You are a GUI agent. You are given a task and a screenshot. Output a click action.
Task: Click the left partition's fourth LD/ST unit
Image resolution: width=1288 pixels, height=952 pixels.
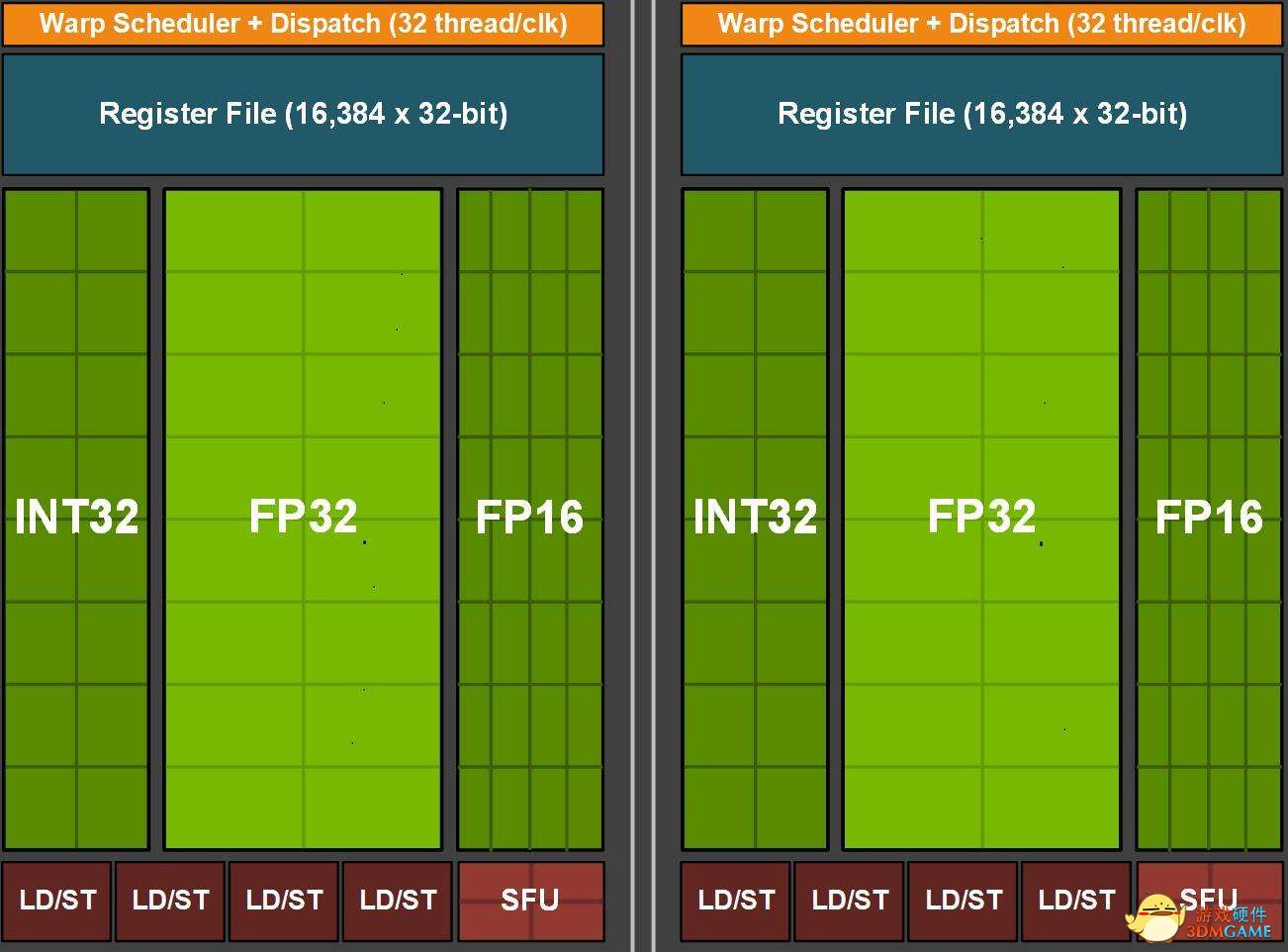click(398, 901)
